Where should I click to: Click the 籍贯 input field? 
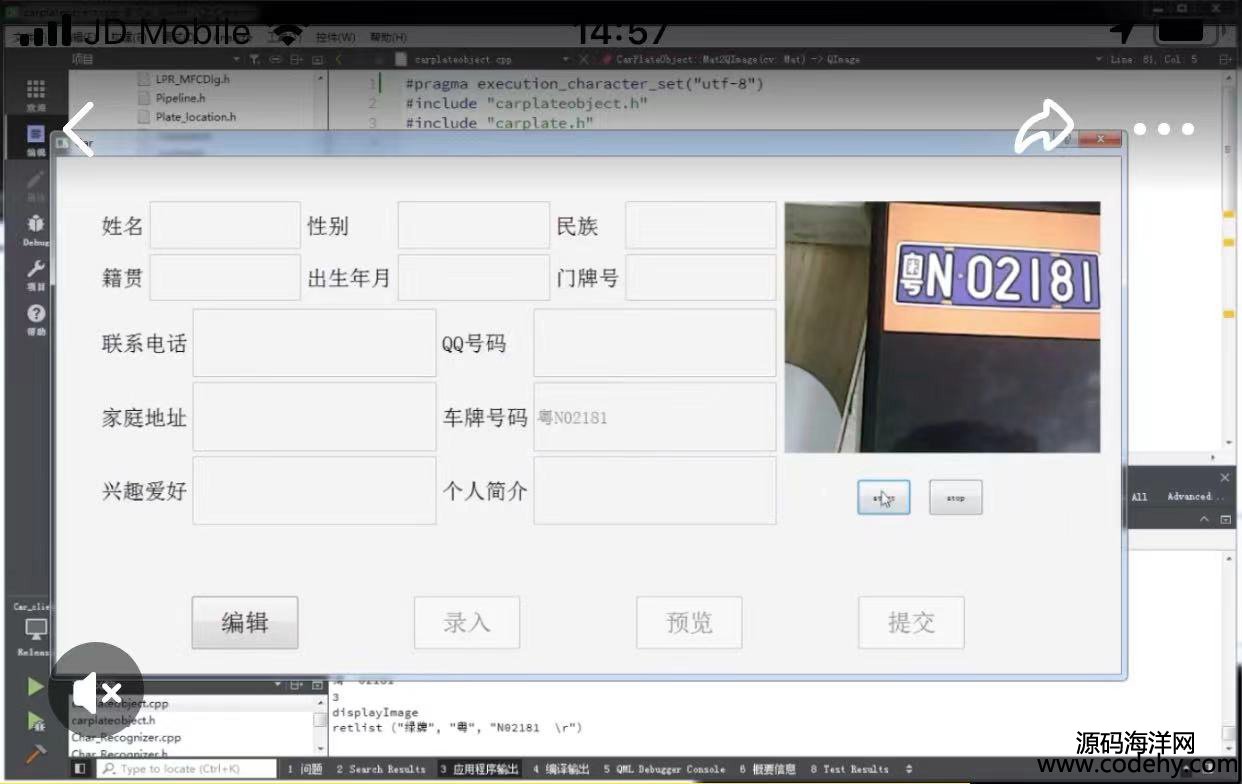[225, 277]
